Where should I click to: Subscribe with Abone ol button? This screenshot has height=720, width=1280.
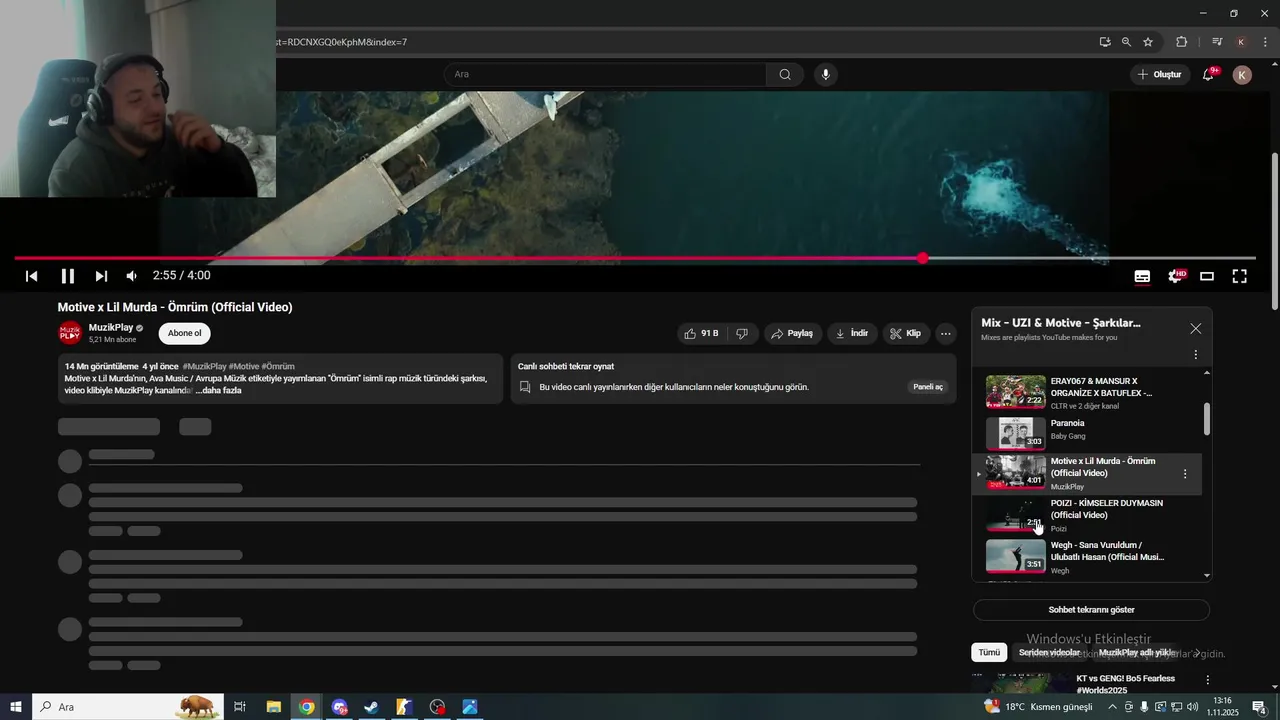184,333
